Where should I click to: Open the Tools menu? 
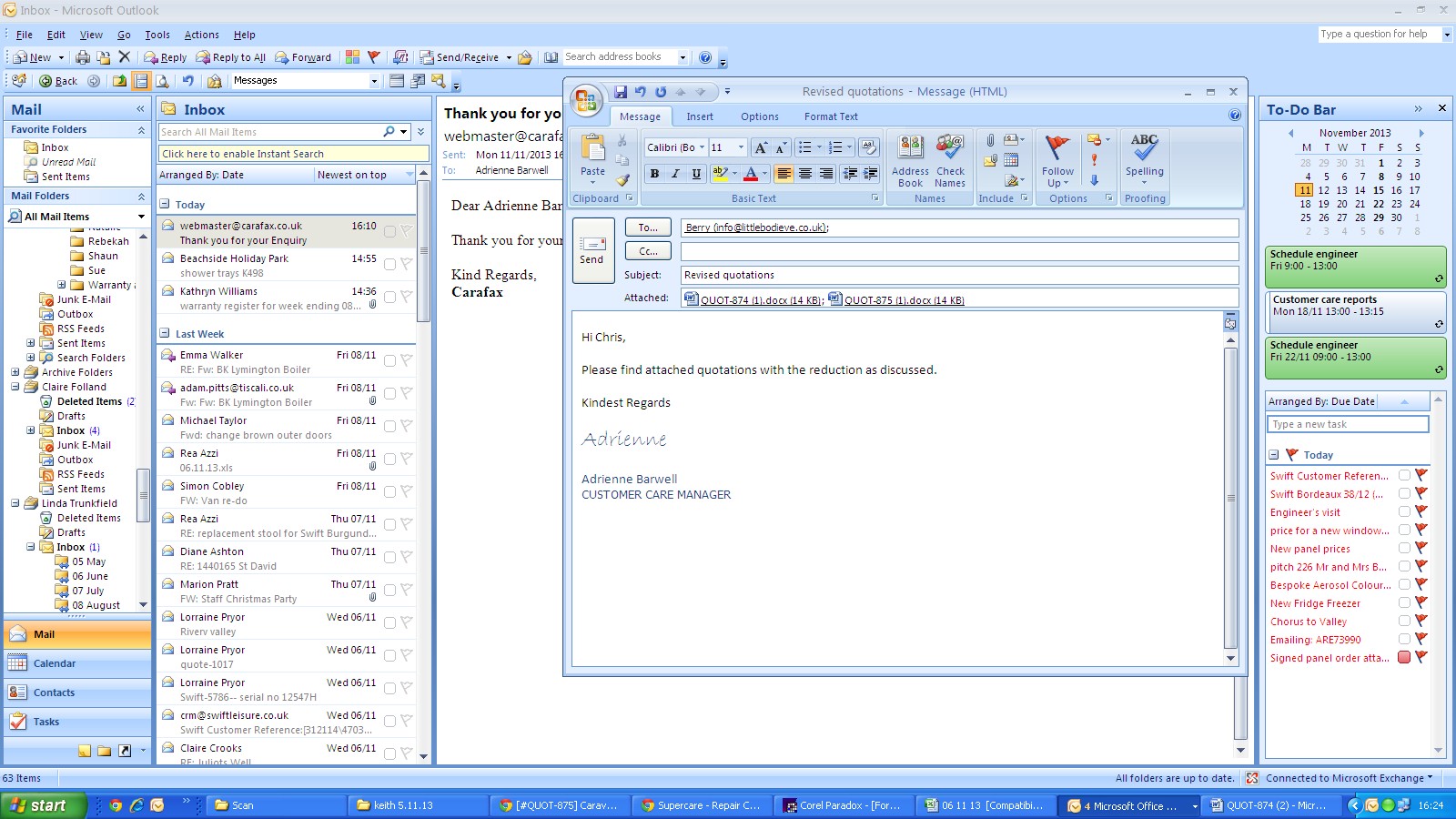[x=157, y=35]
